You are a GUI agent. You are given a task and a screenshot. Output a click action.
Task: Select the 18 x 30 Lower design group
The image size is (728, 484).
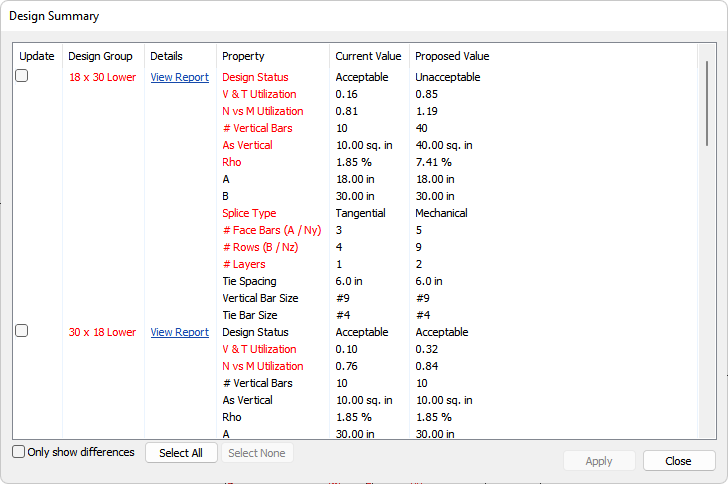pyautogui.click(x=102, y=77)
